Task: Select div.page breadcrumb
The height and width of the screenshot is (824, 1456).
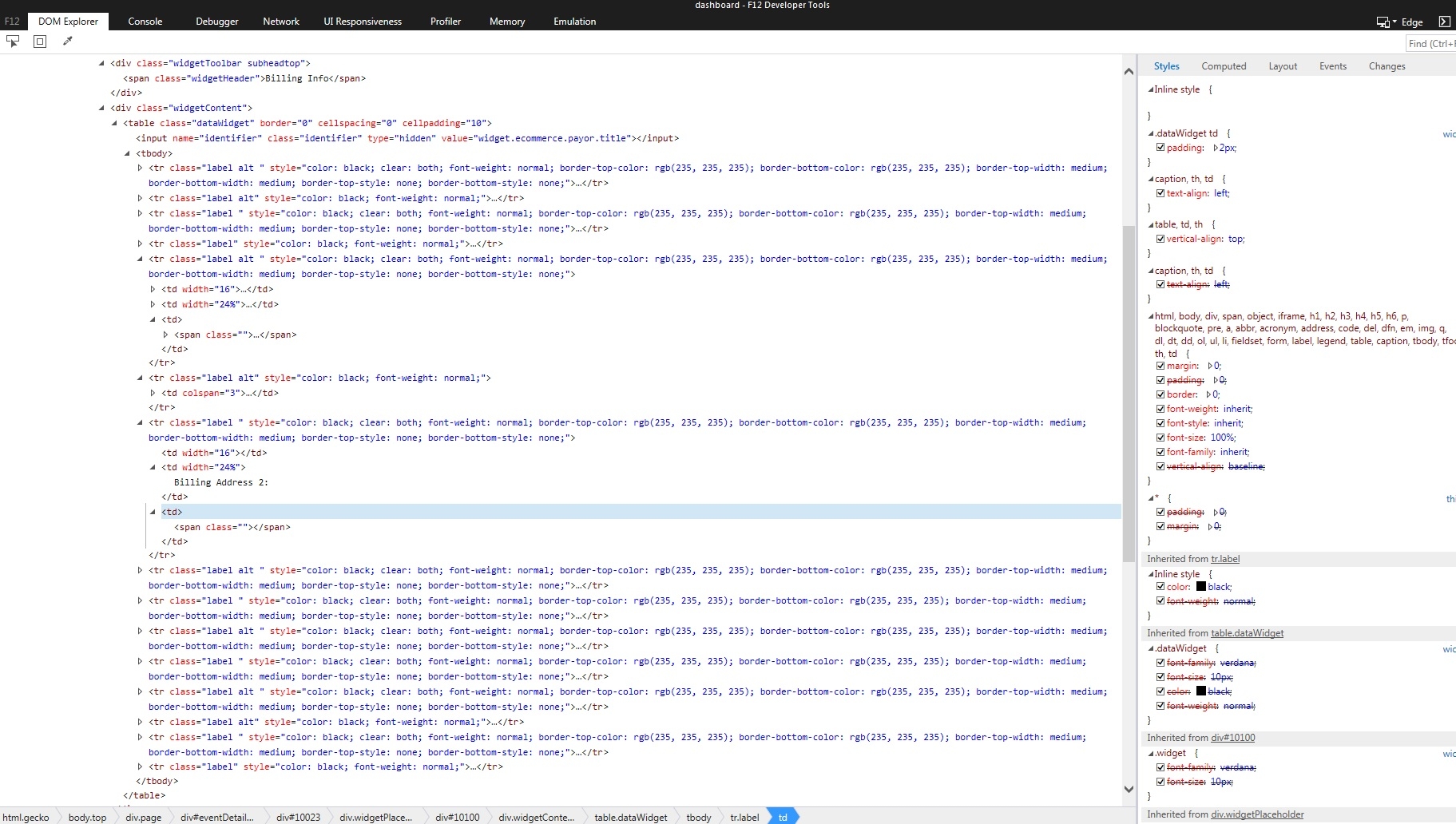Action: [143, 817]
